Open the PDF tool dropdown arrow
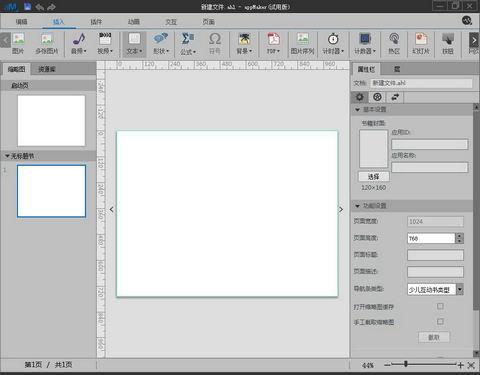Image resolution: width=480 pixels, height=375 pixels. pos(278,51)
